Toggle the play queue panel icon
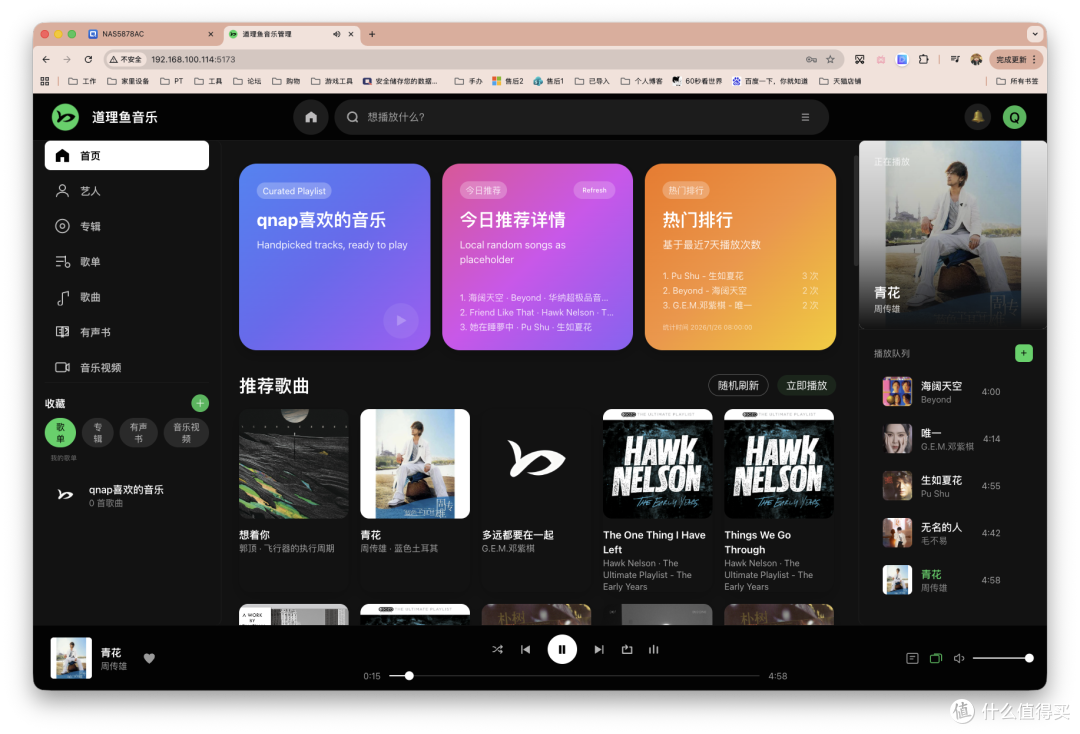 coord(935,658)
